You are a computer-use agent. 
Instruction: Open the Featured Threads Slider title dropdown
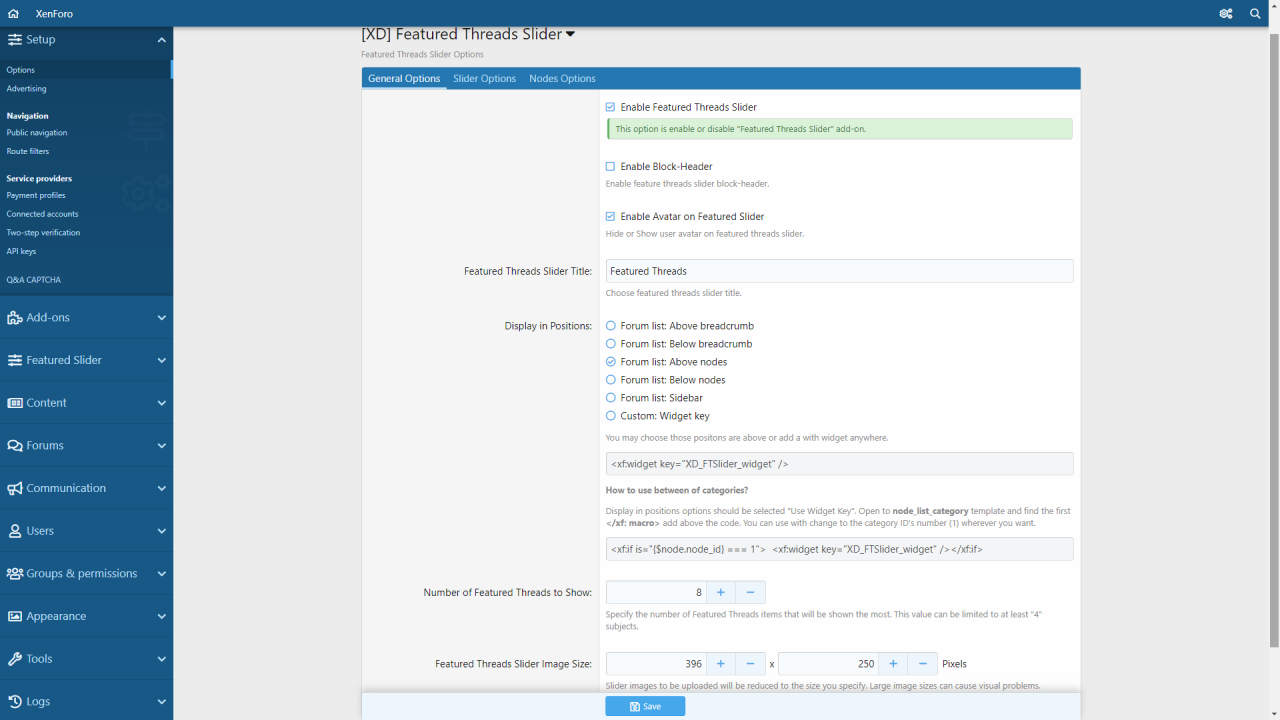click(x=570, y=34)
